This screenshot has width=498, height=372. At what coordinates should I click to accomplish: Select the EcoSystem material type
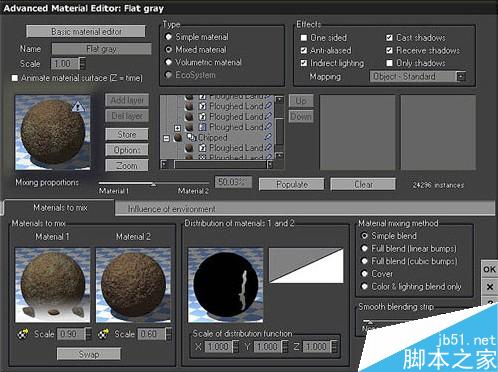[x=169, y=75]
